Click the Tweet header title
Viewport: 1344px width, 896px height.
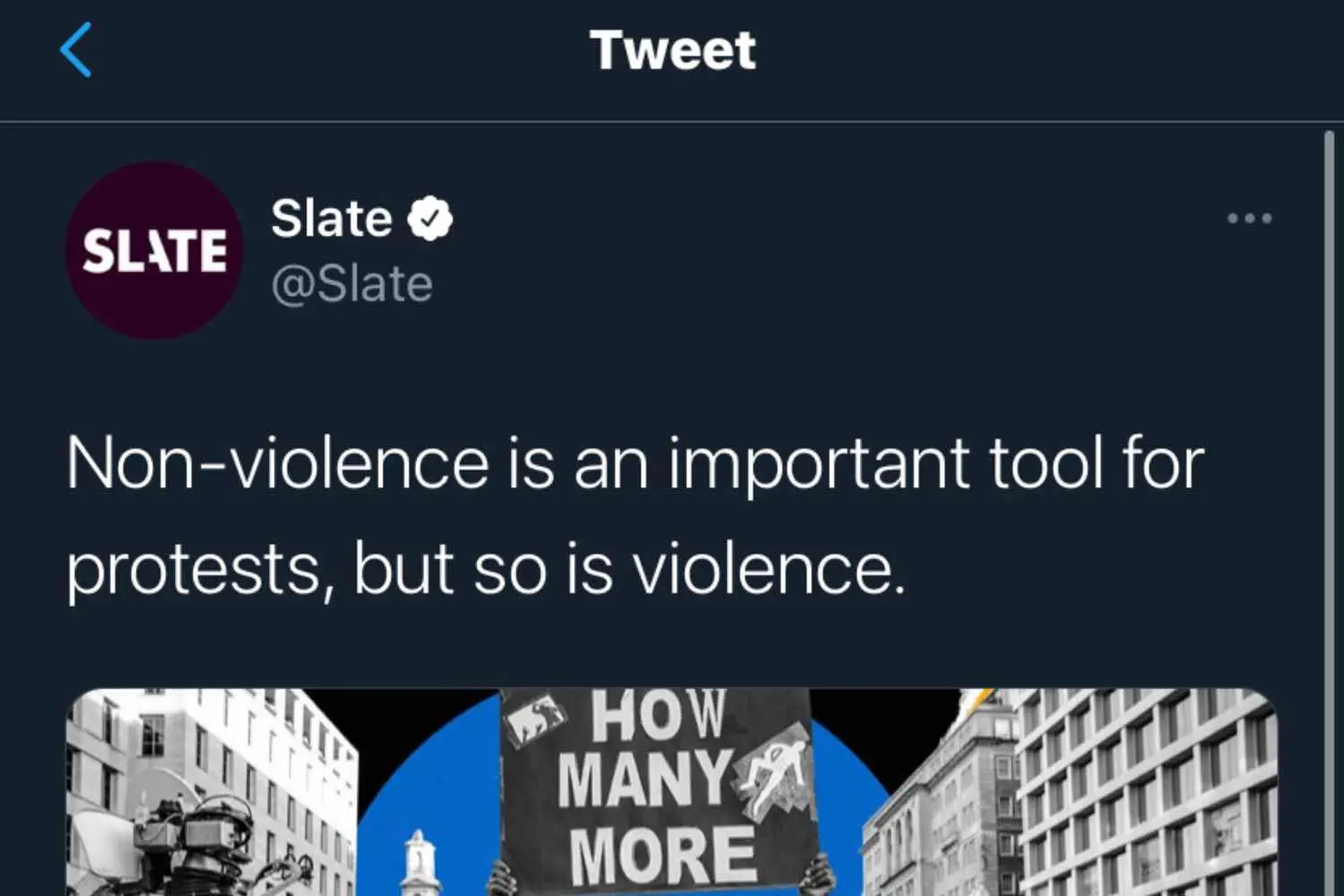pyautogui.click(x=673, y=50)
